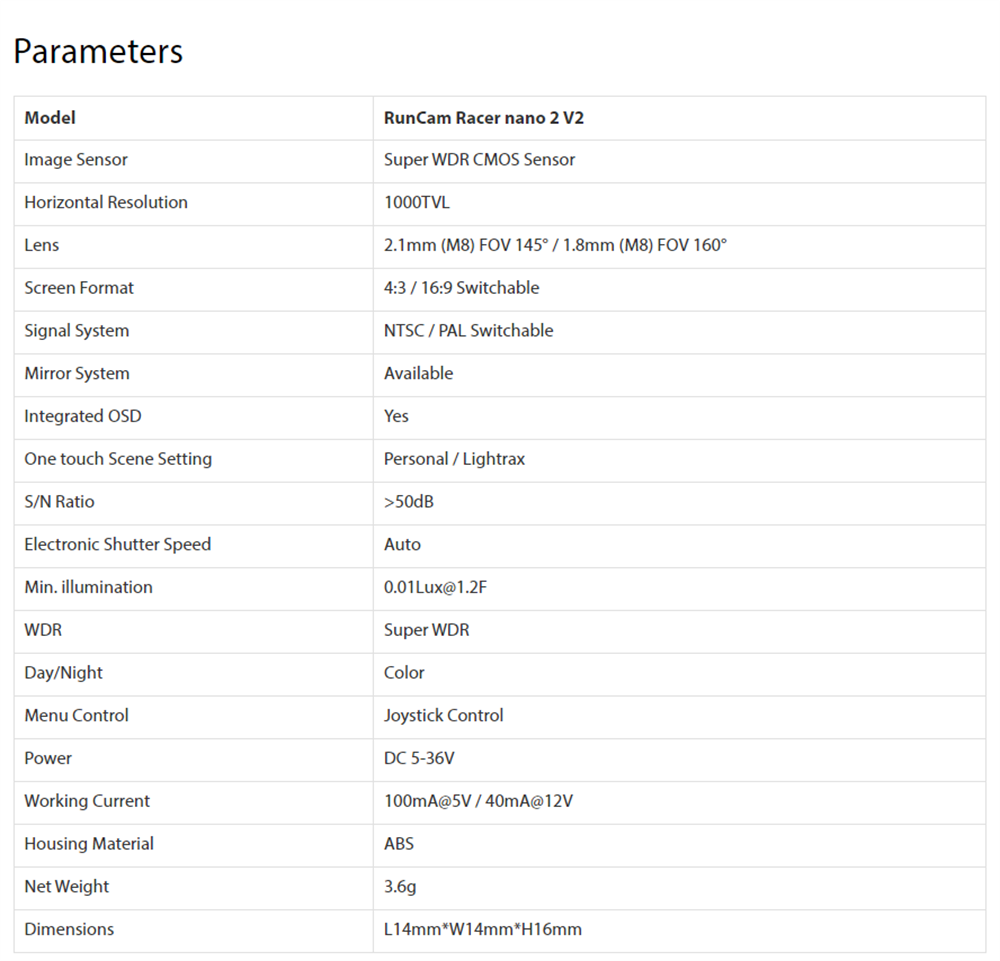Select the 0.01Lux@1.2F illumination value
Image resolution: width=1000 pixels, height=961 pixels.
(x=435, y=587)
